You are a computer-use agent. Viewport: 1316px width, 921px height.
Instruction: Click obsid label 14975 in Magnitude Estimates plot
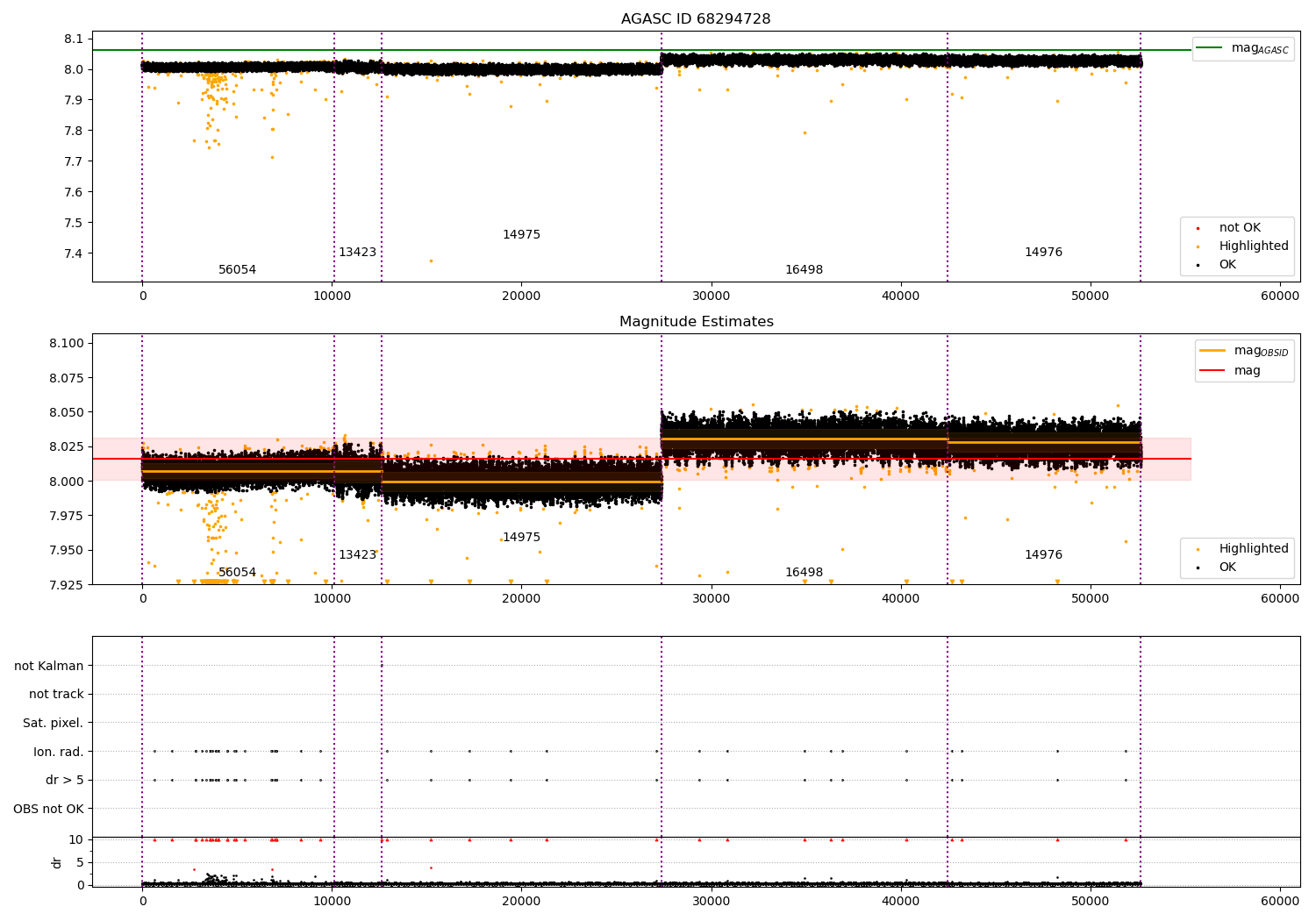[521, 538]
